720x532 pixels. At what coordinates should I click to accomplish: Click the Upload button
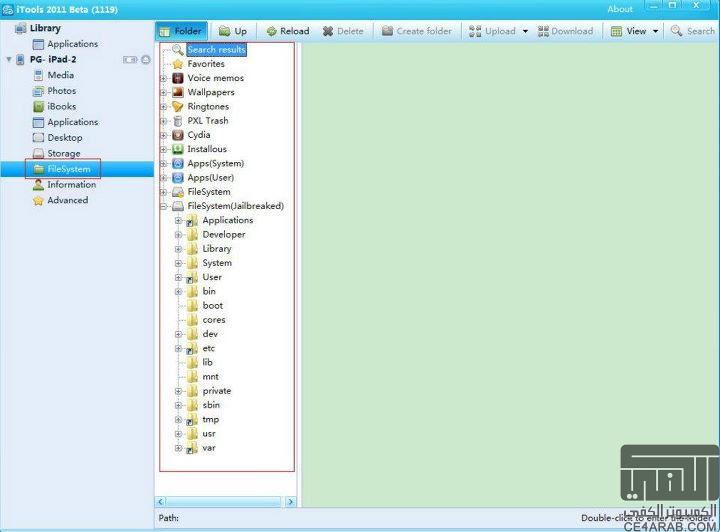tap(492, 31)
